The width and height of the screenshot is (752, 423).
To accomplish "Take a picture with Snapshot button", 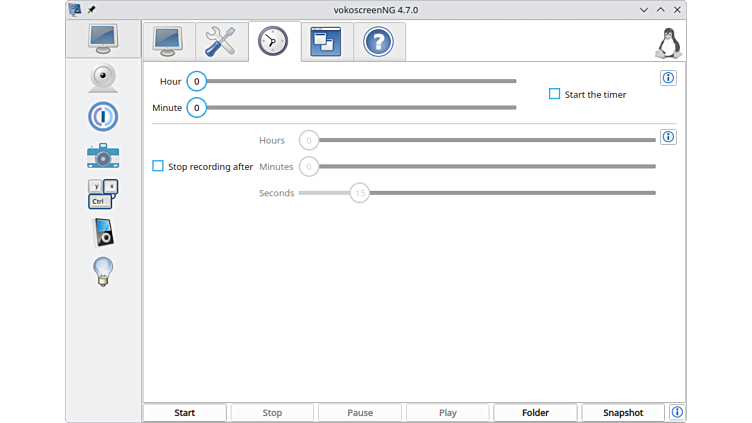I will coord(622,412).
